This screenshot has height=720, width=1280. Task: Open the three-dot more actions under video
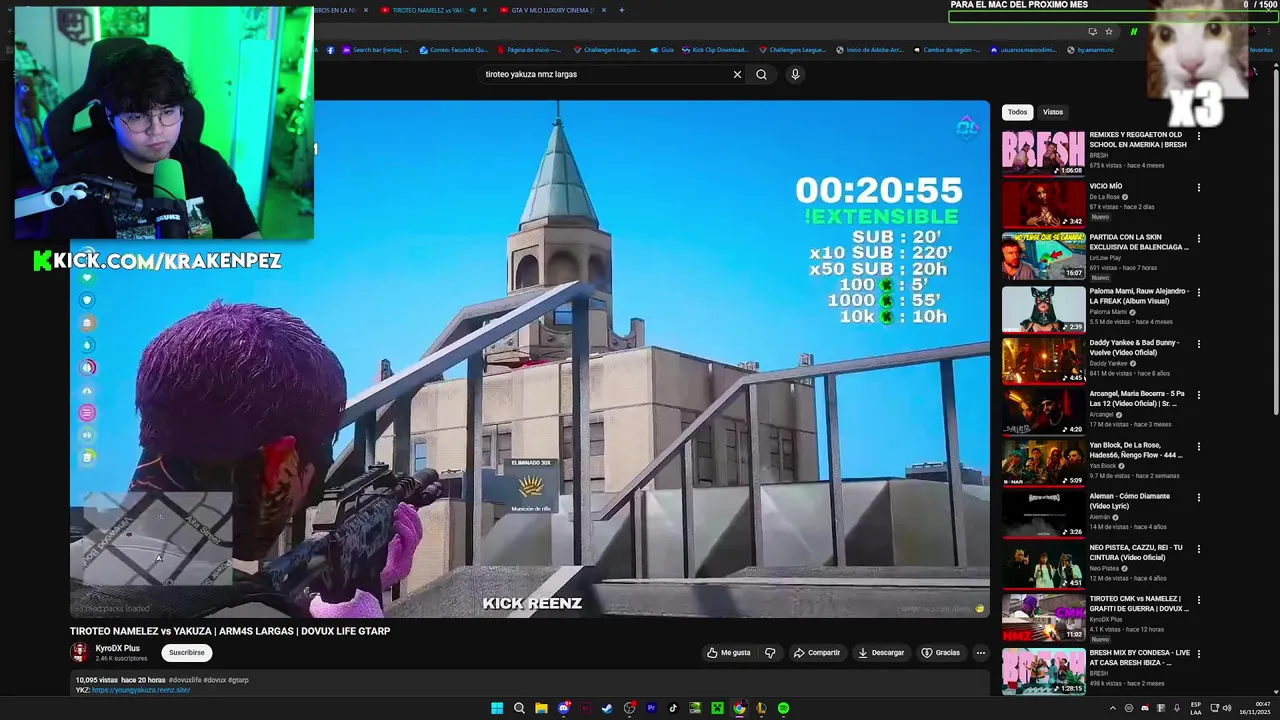click(x=981, y=653)
